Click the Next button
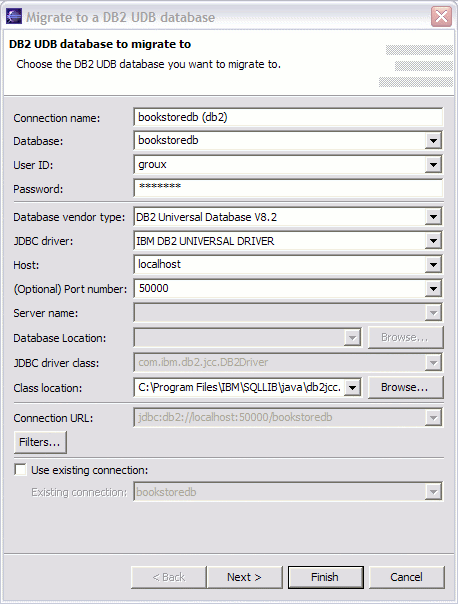Screen dimensions: 458x604 pos(245,577)
